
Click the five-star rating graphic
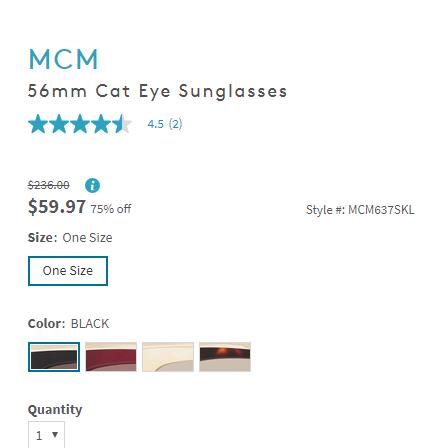[80, 124]
